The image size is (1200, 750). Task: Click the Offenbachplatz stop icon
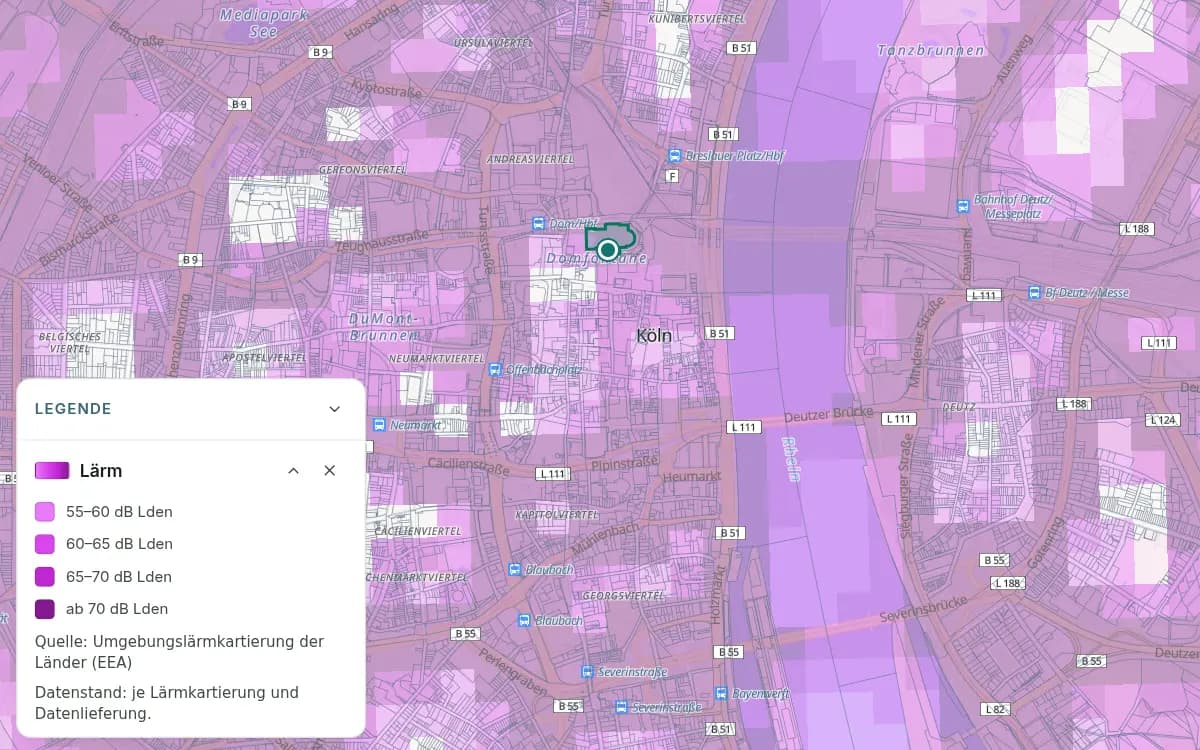point(494,369)
